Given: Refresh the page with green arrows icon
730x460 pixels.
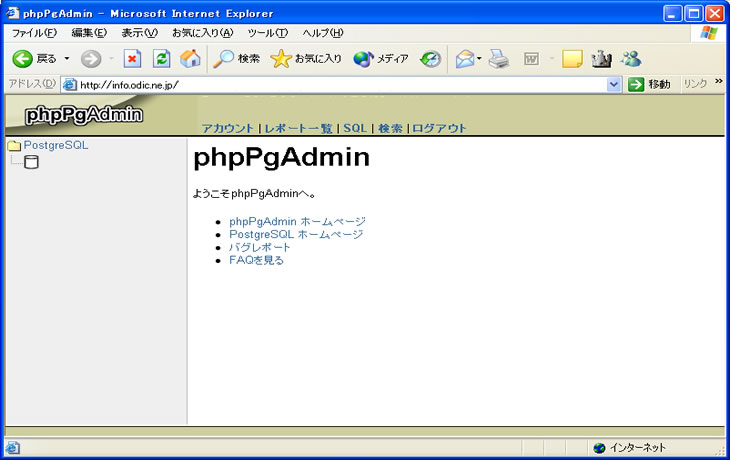Looking at the screenshot, I should pyautogui.click(x=161, y=59).
